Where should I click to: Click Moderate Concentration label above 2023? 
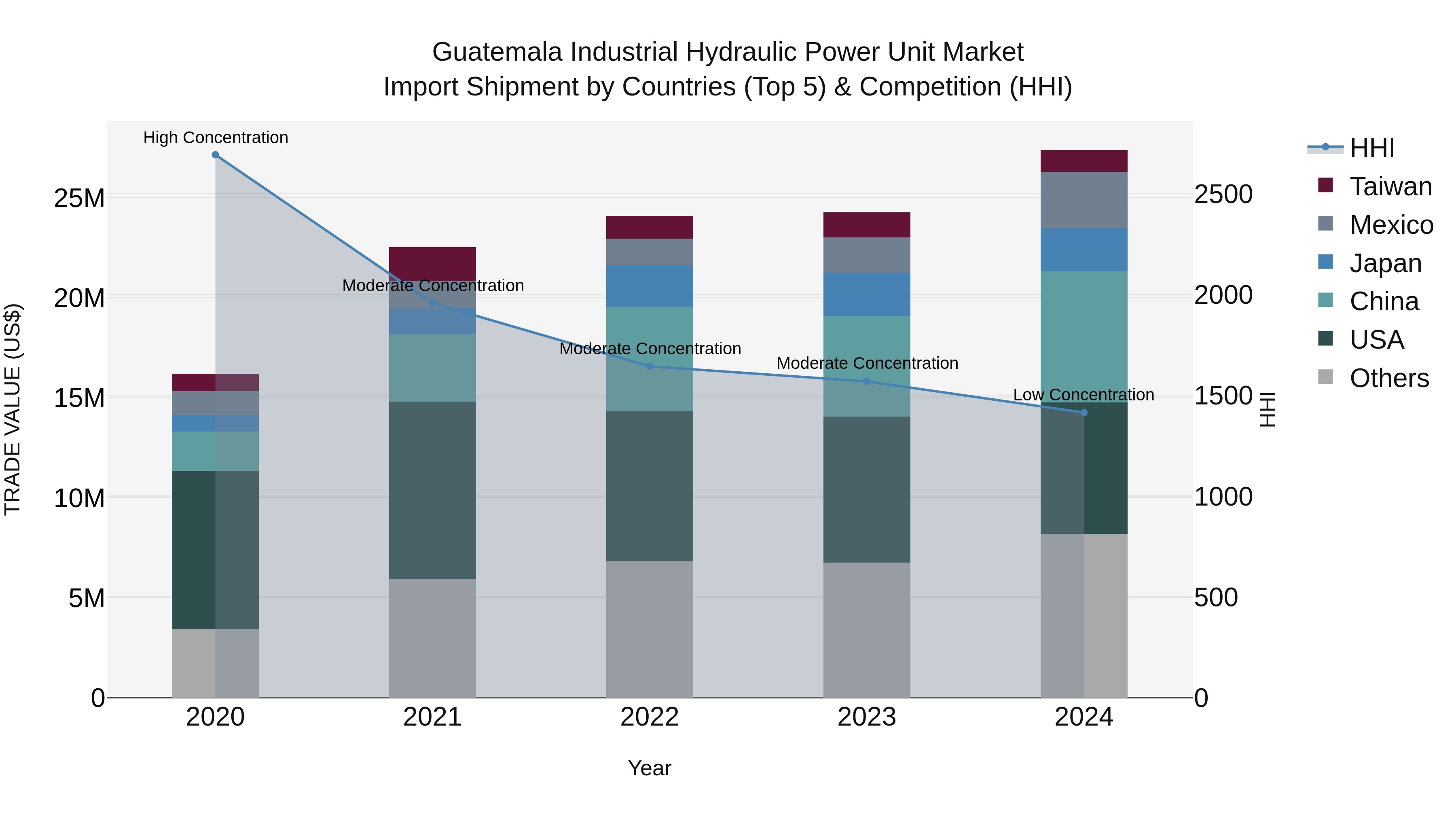867,363
